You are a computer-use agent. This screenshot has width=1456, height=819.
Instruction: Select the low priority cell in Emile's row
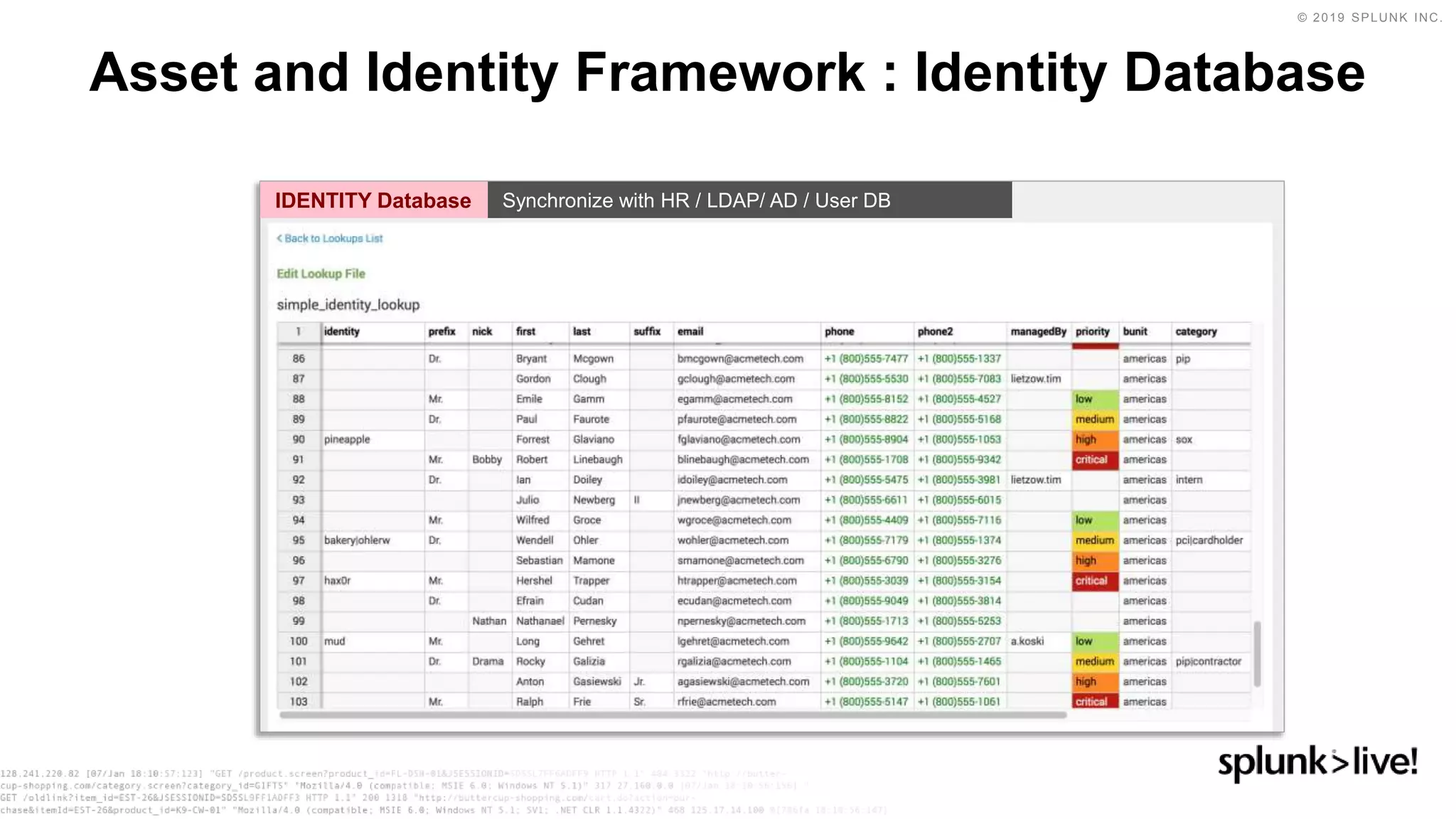1095,400
